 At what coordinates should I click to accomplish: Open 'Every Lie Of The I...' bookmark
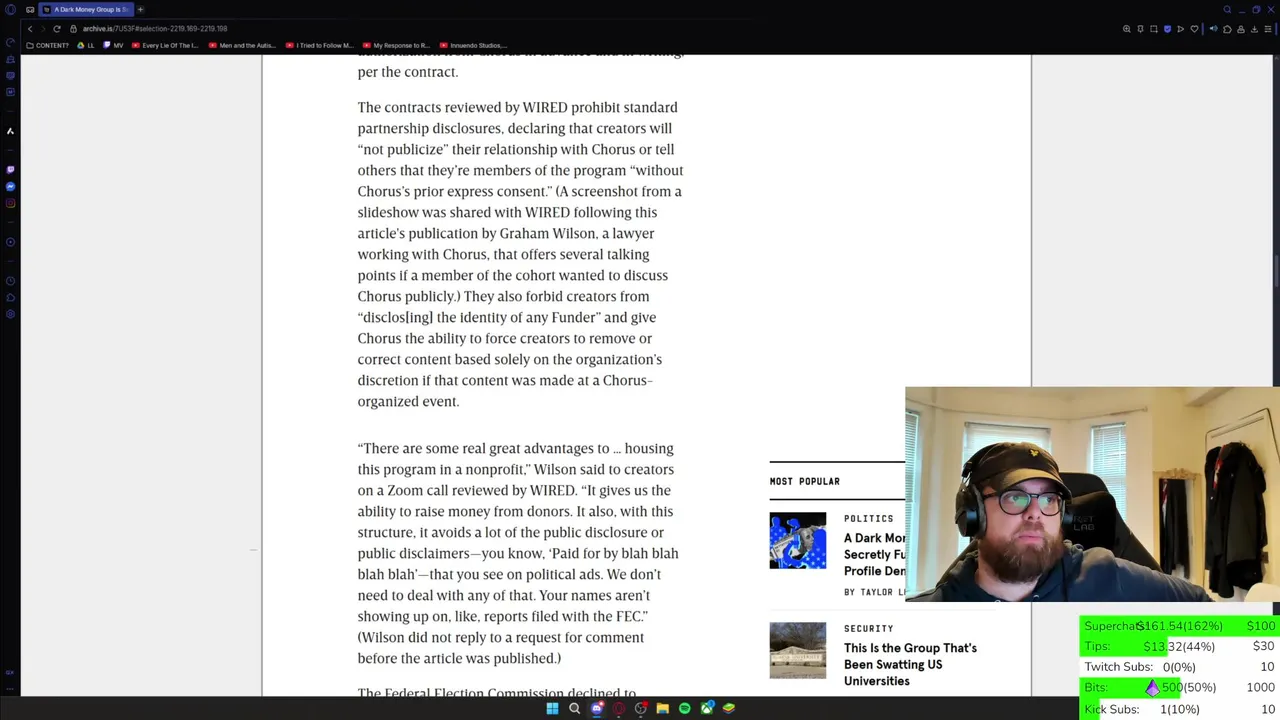point(165,45)
